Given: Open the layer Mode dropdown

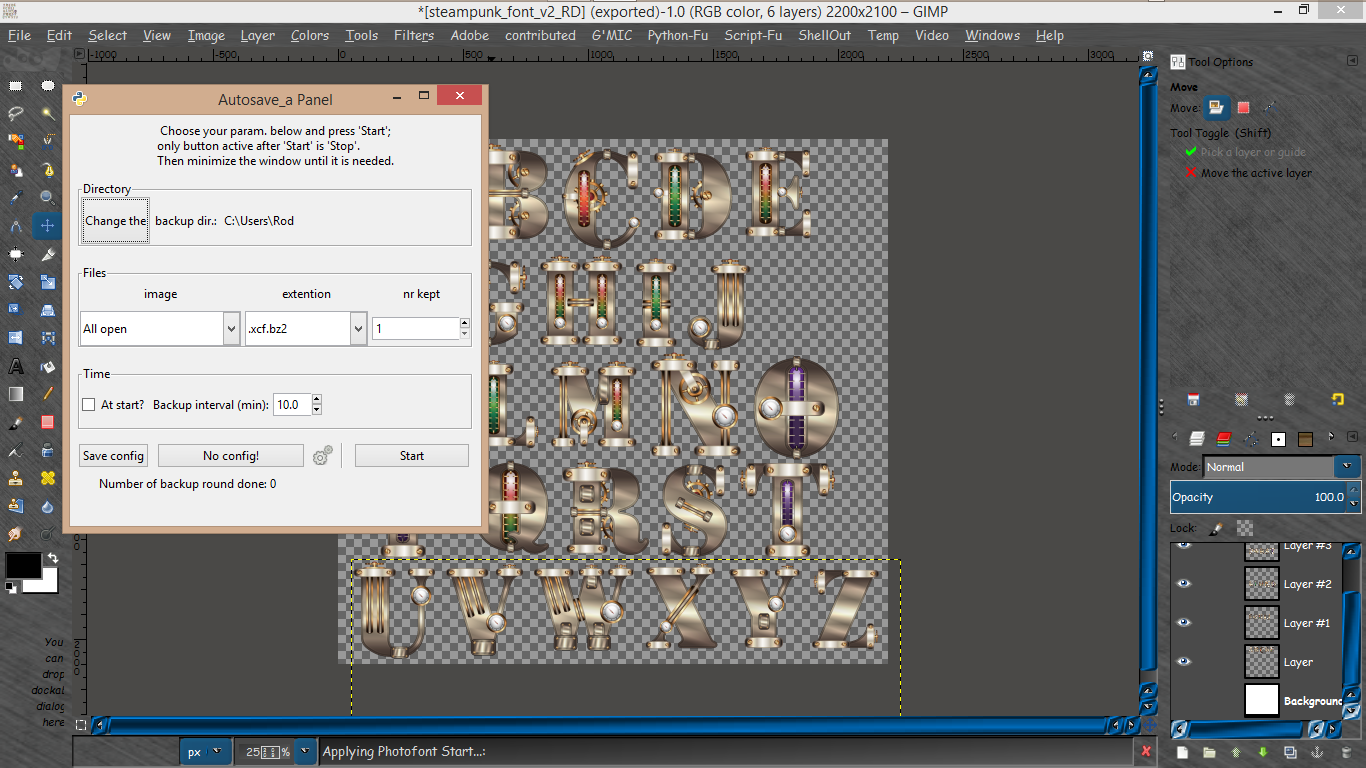Looking at the screenshot, I should point(1282,467).
